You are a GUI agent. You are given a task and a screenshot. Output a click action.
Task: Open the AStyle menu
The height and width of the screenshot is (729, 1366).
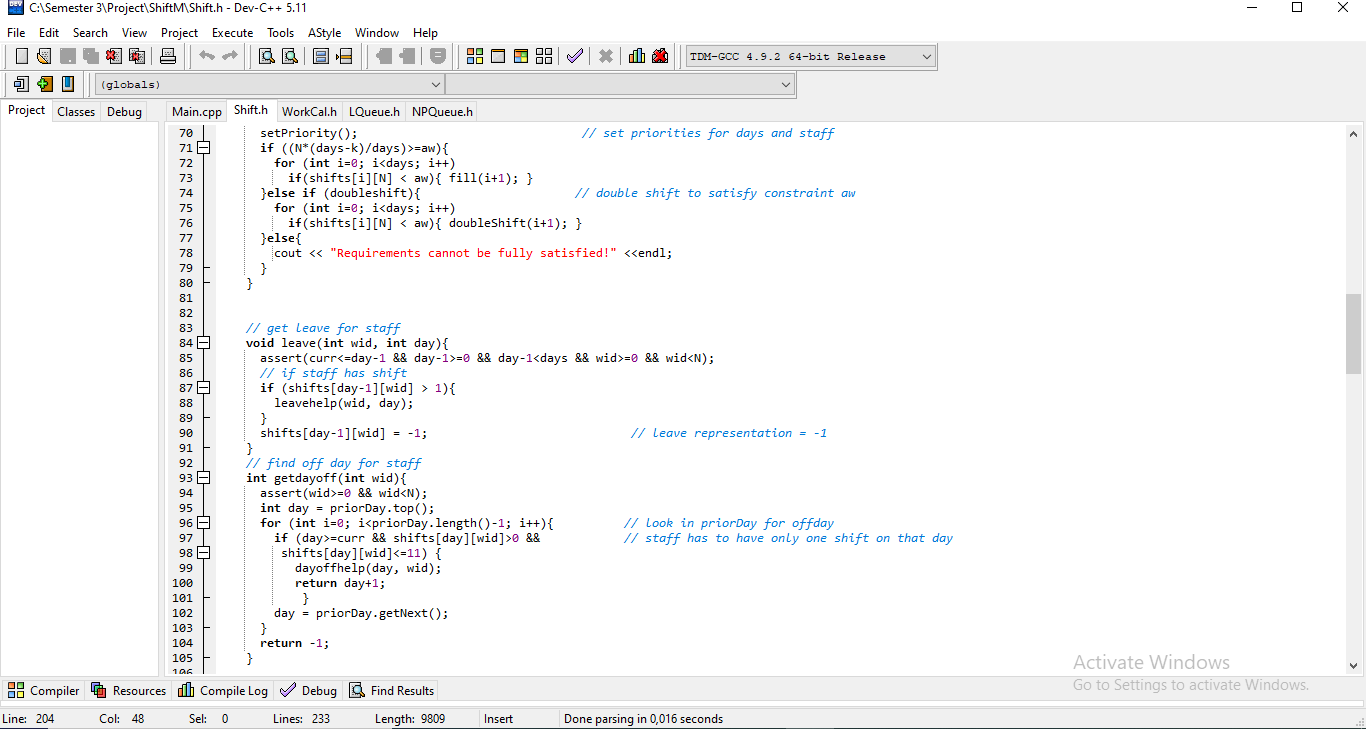(324, 33)
